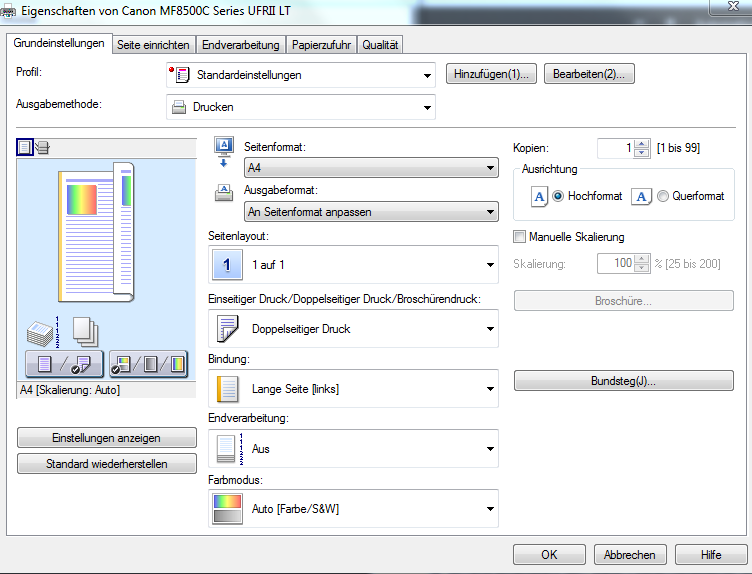The width and height of the screenshot is (752, 574).
Task: Click the Skalierung value field
Action: pyautogui.click(x=615, y=263)
